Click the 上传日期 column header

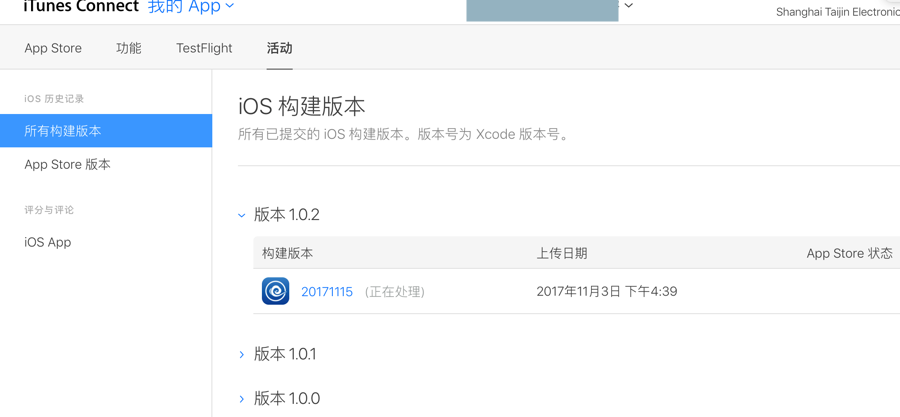click(562, 253)
